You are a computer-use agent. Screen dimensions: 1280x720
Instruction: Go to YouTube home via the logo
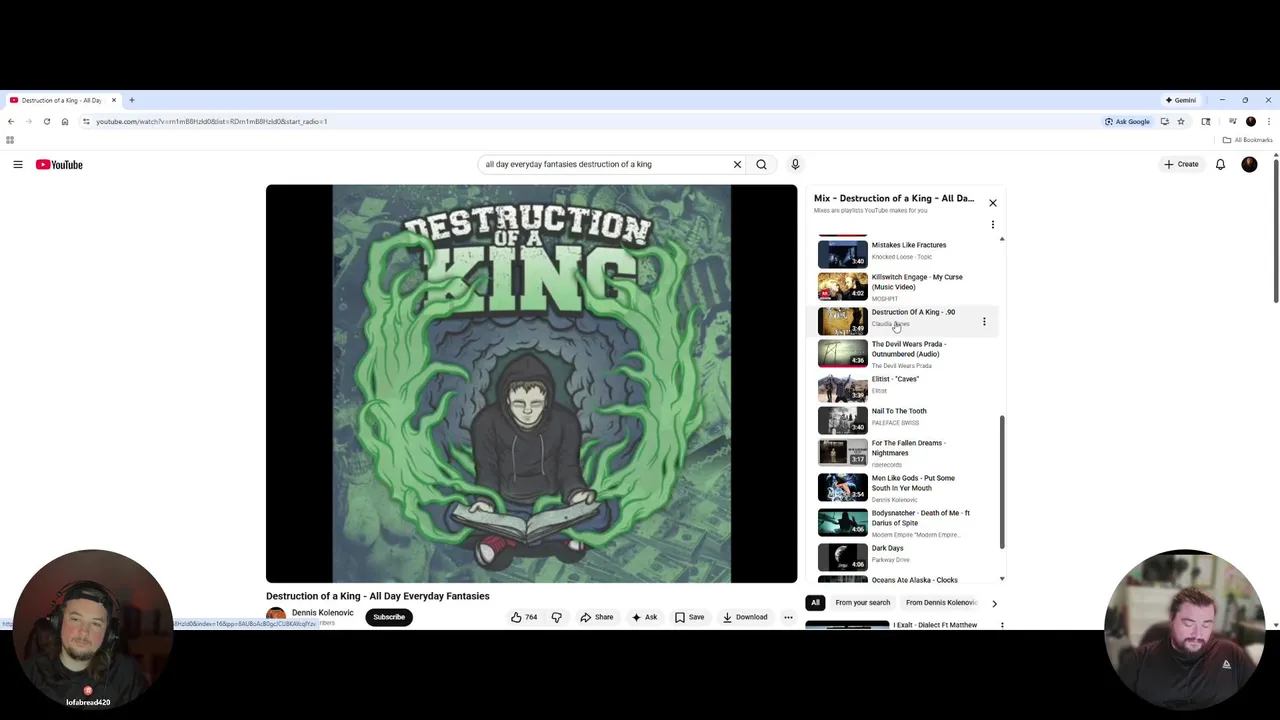tap(59, 164)
